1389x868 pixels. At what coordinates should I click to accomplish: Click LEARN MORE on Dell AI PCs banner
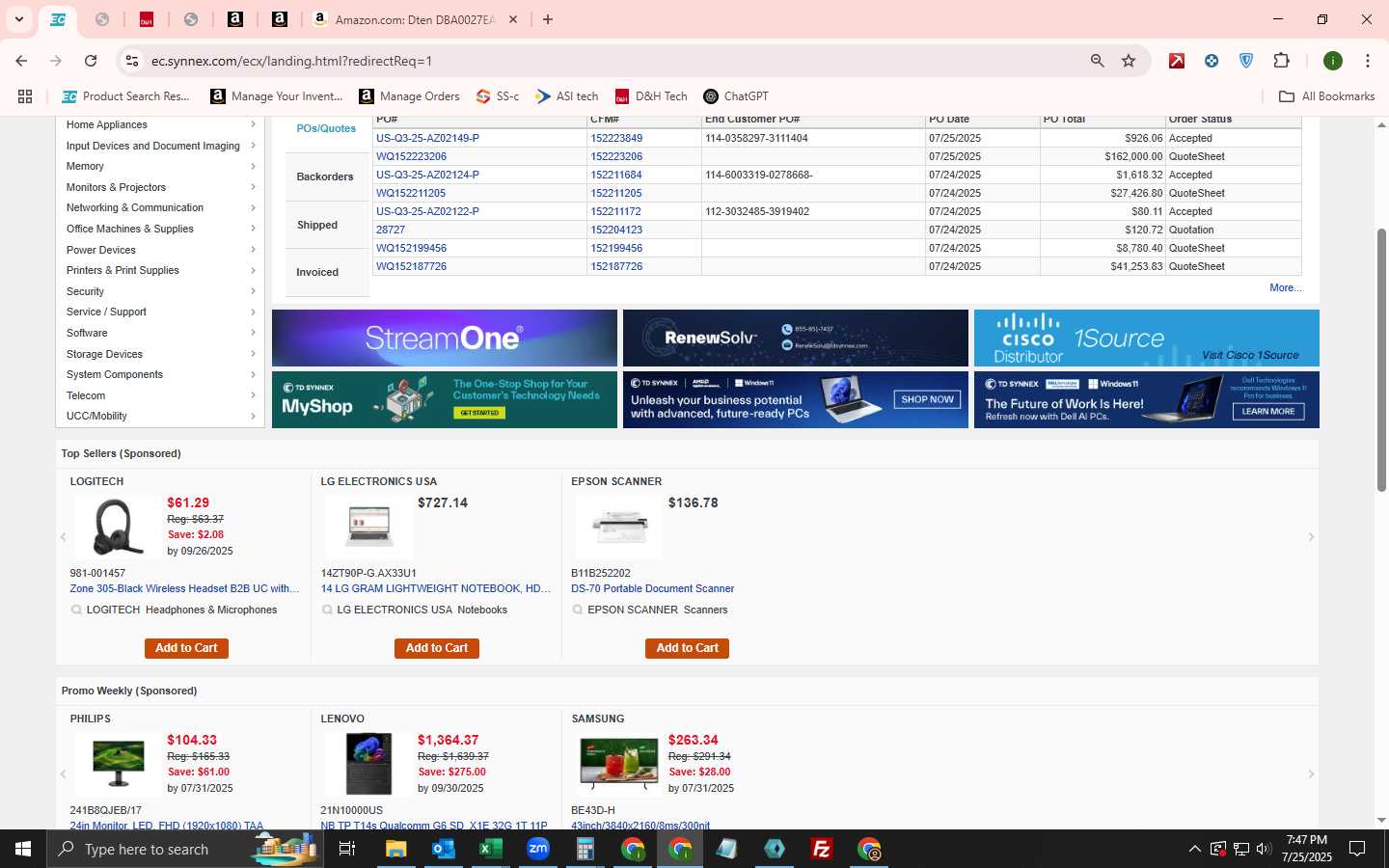[x=1268, y=411]
